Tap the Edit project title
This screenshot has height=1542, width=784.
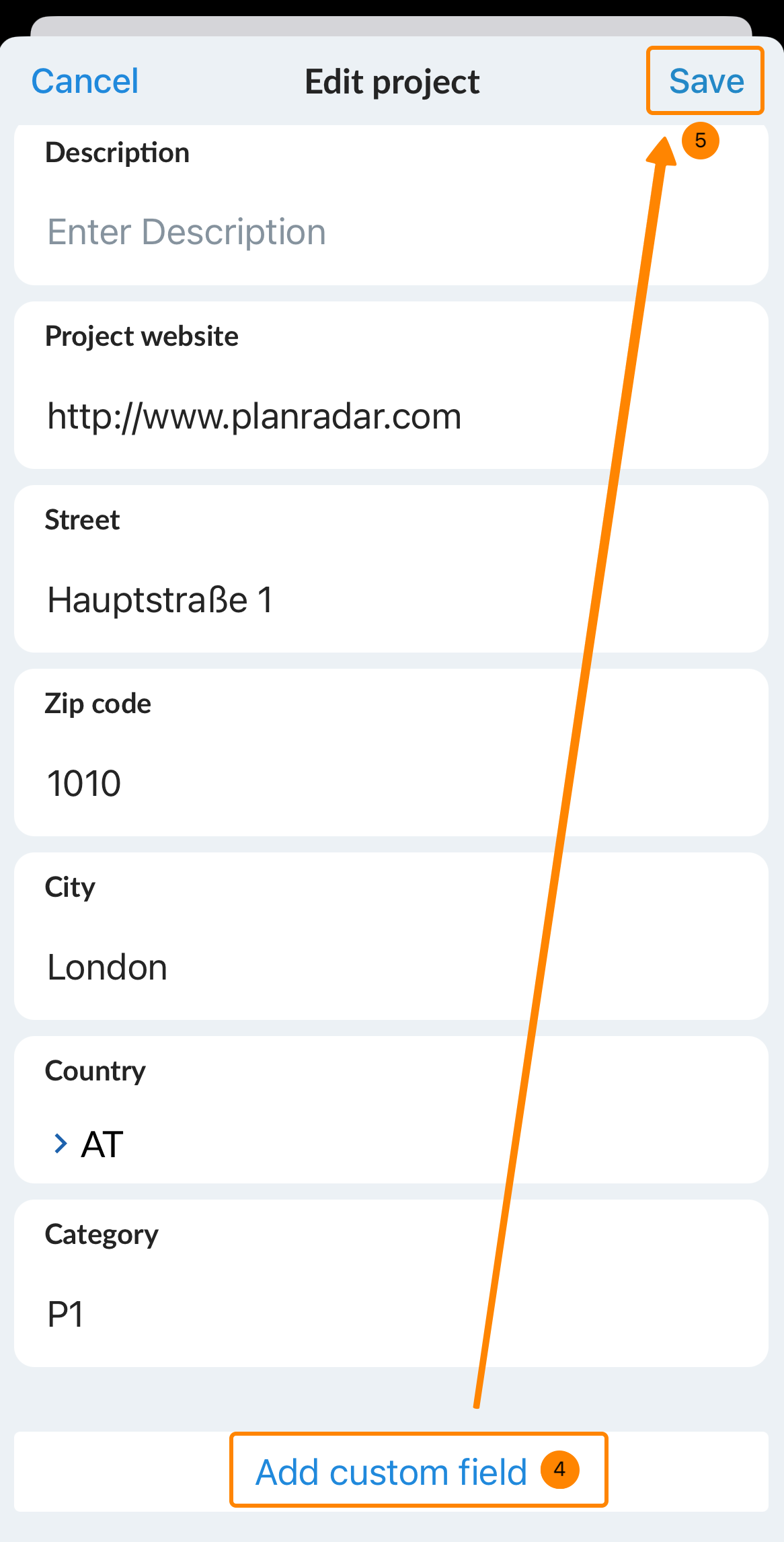(392, 82)
